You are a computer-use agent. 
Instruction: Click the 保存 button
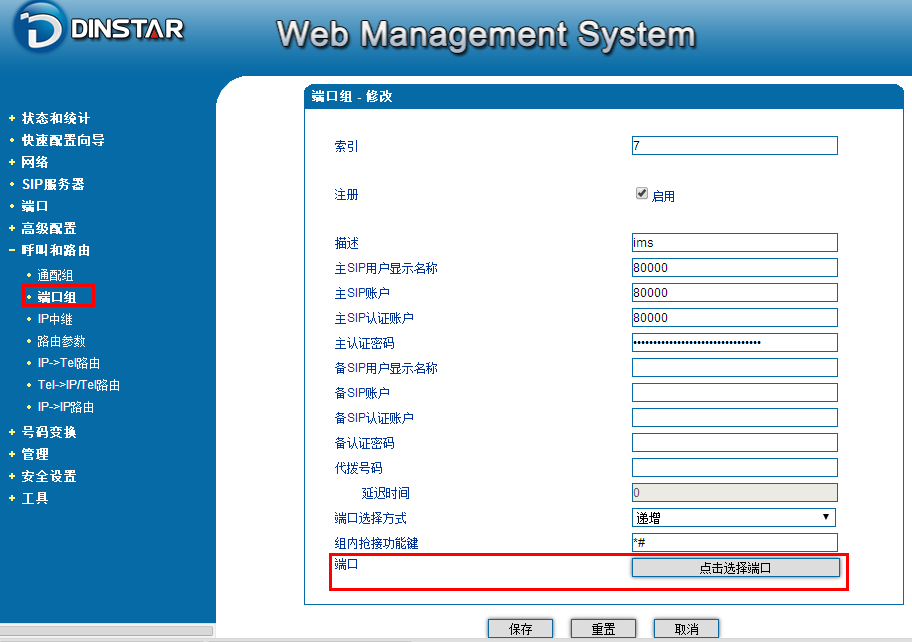520,629
